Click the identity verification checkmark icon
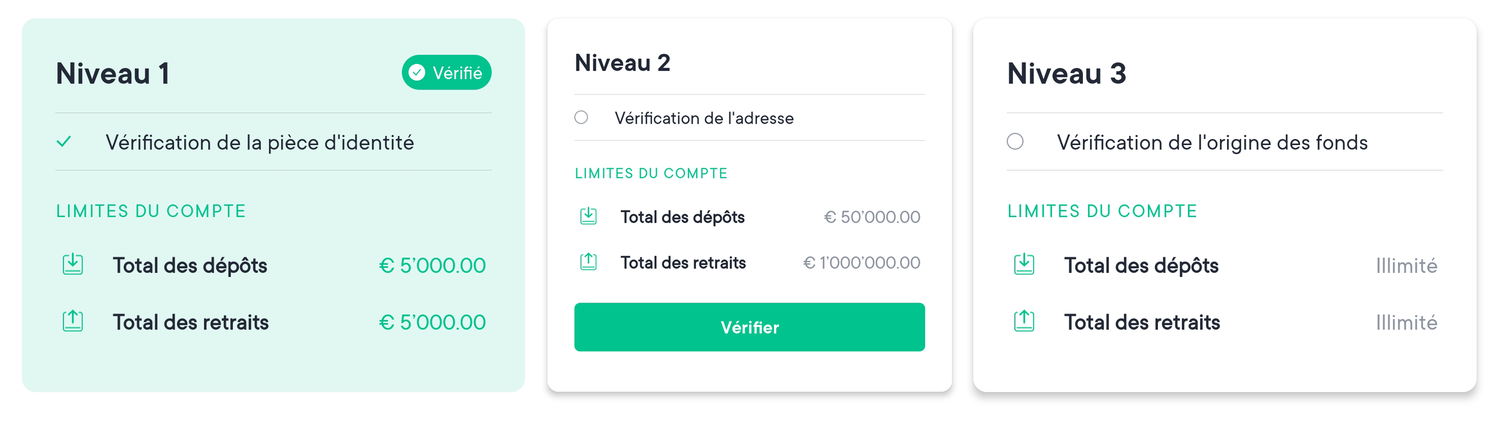Viewport: 1500px width, 422px height. 64,142
